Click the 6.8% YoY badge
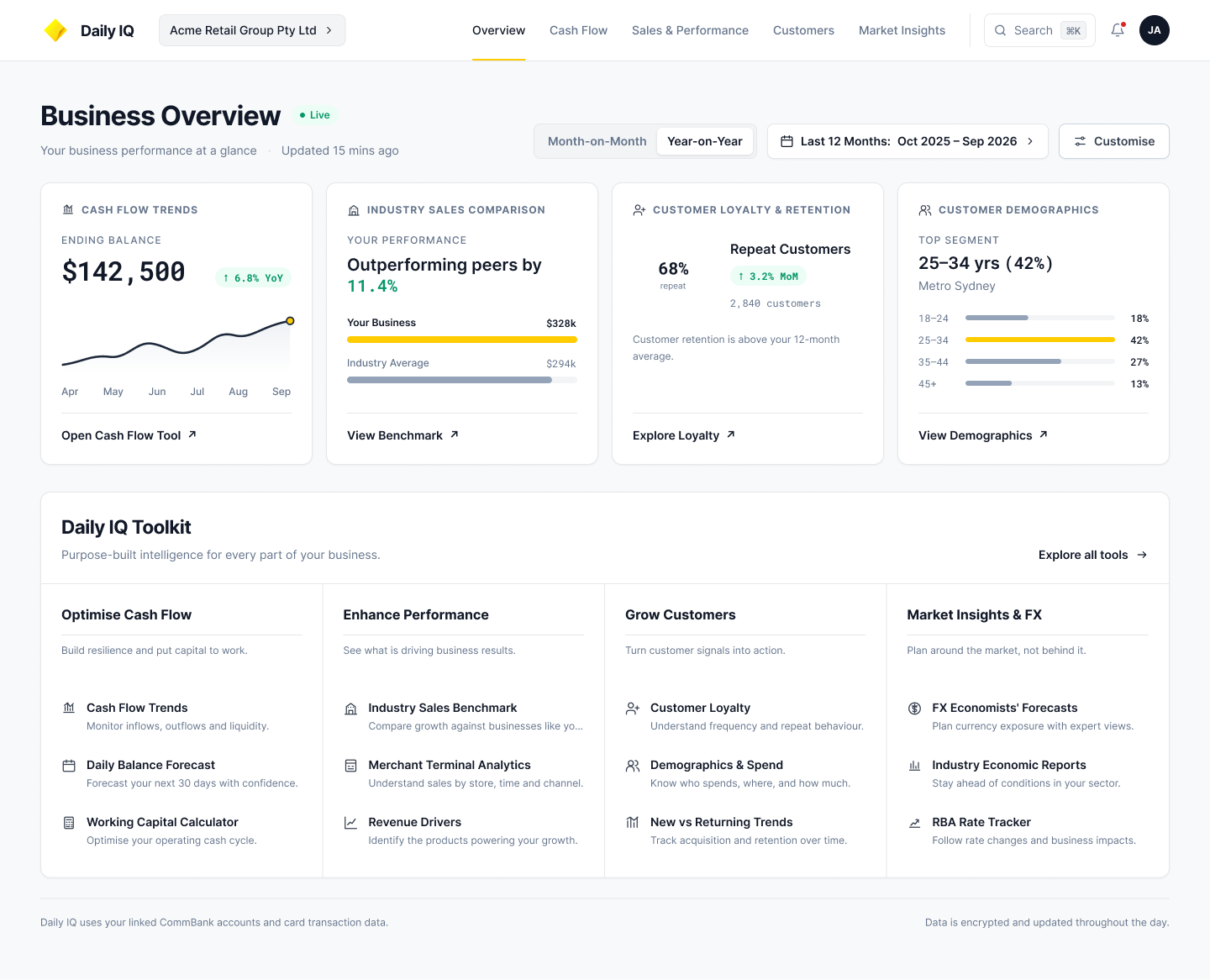 click(x=254, y=278)
